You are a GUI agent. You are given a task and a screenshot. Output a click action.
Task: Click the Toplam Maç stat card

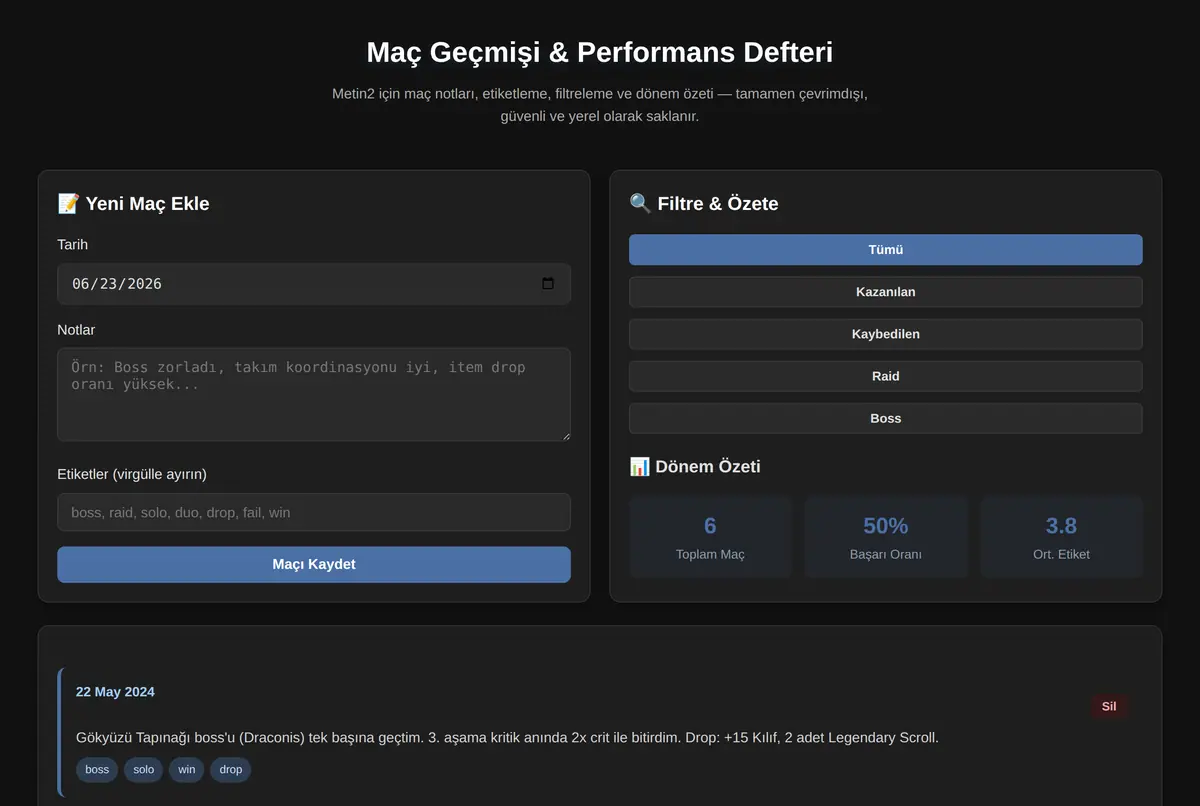[x=710, y=537]
